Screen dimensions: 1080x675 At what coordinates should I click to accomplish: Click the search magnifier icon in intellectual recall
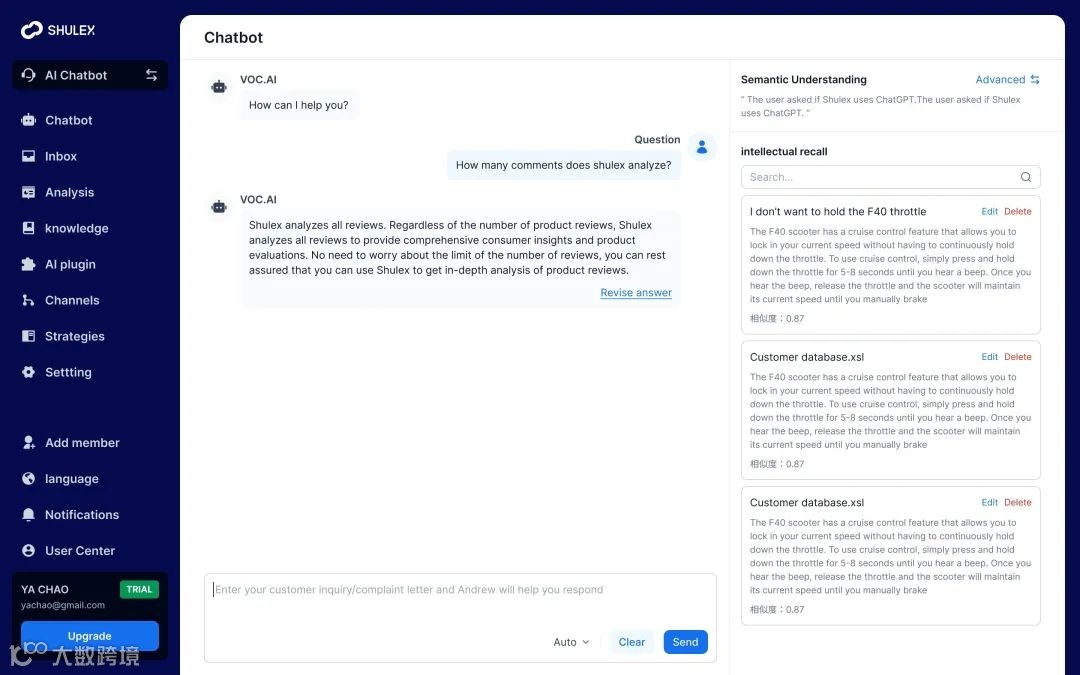[x=1026, y=177]
